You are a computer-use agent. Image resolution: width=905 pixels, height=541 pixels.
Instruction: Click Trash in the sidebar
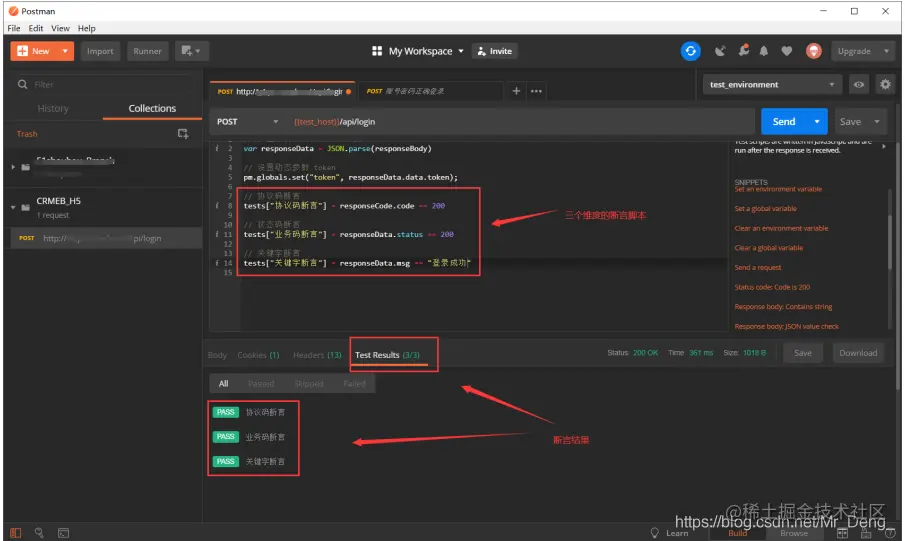coord(27,133)
